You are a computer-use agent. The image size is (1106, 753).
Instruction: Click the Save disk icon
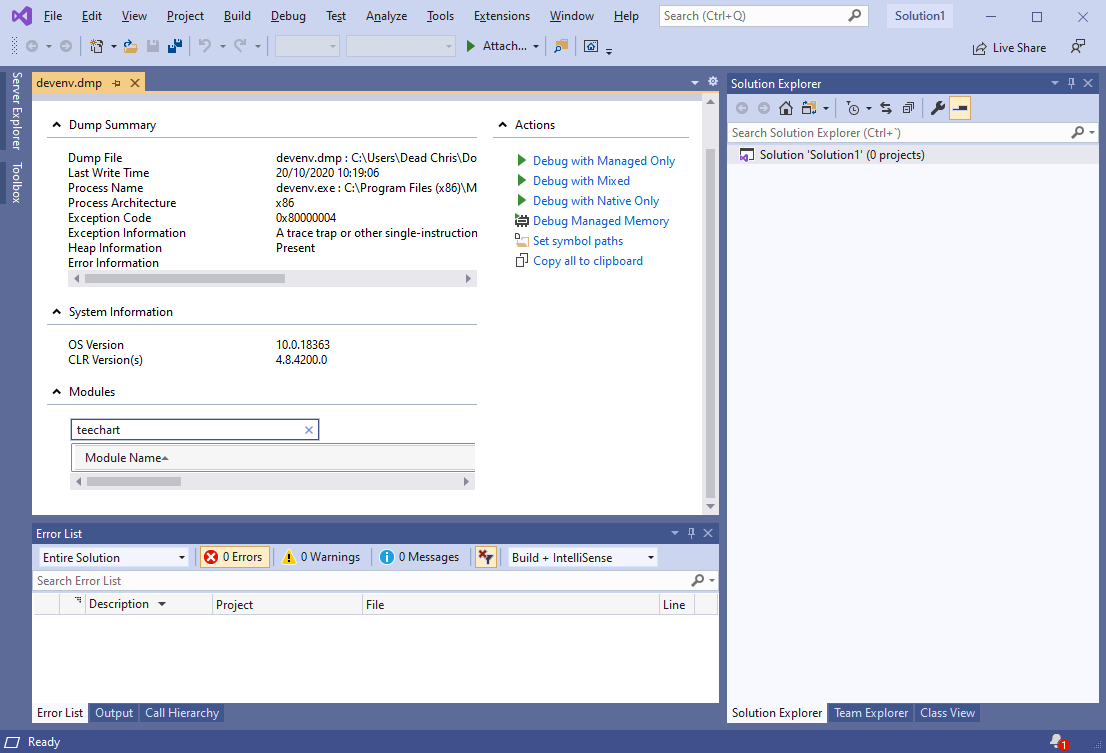[x=152, y=47]
